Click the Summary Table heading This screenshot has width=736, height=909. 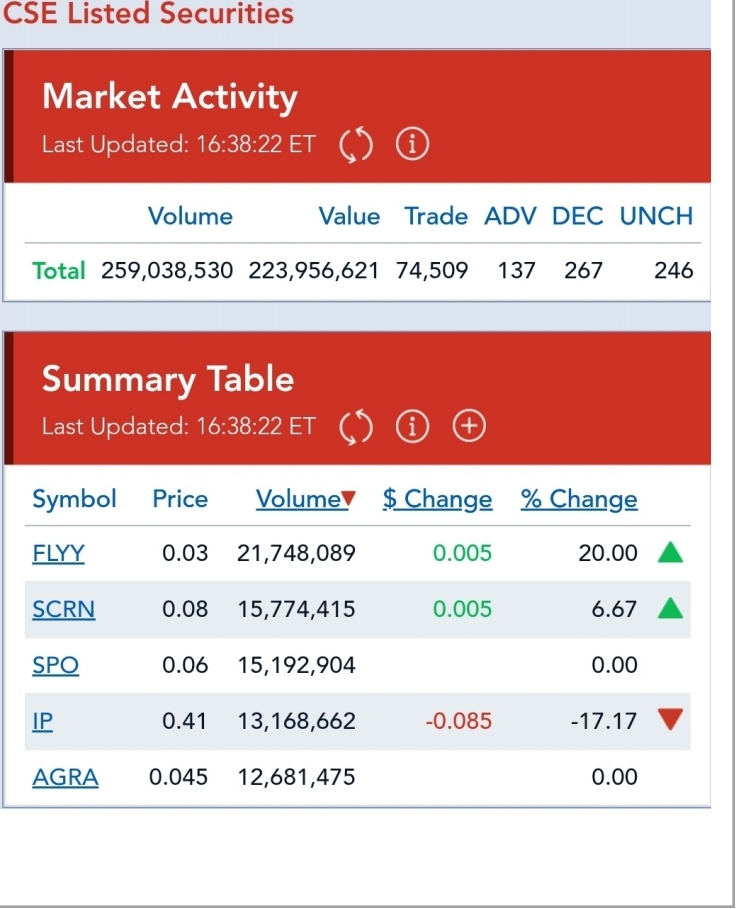click(x=167, y=380)
